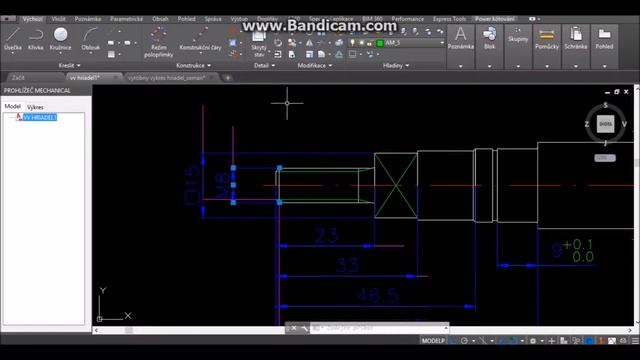
Task: Toggle polar tracking in status bar
Action: [x=464, y=341]
